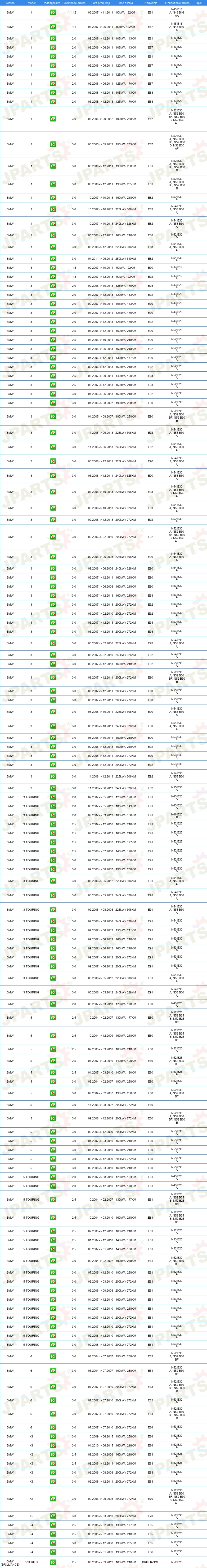Click 'X1' model cell in 190kW/258KM row

(x=31, y=1436)
